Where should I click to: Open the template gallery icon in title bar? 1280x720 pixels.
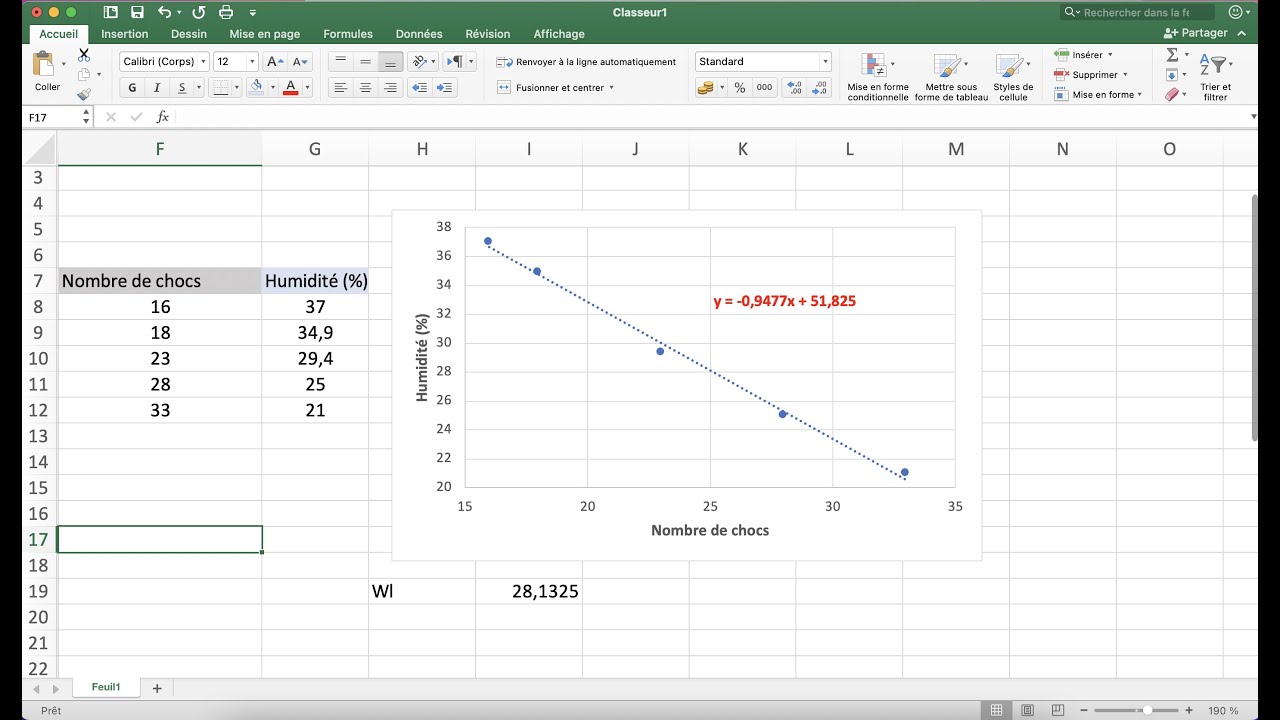pos(110,12)
